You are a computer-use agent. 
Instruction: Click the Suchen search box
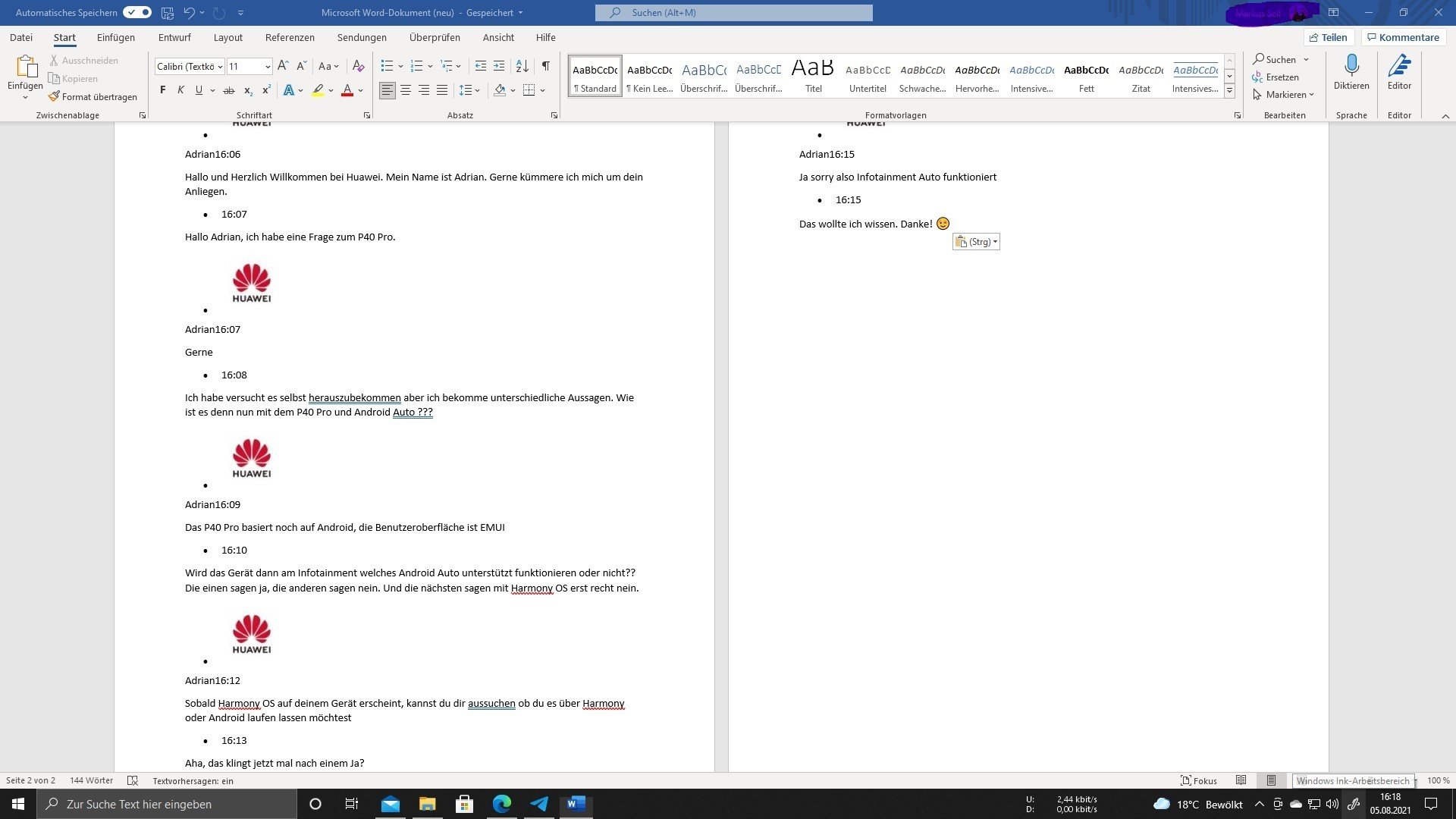(733, 13)
